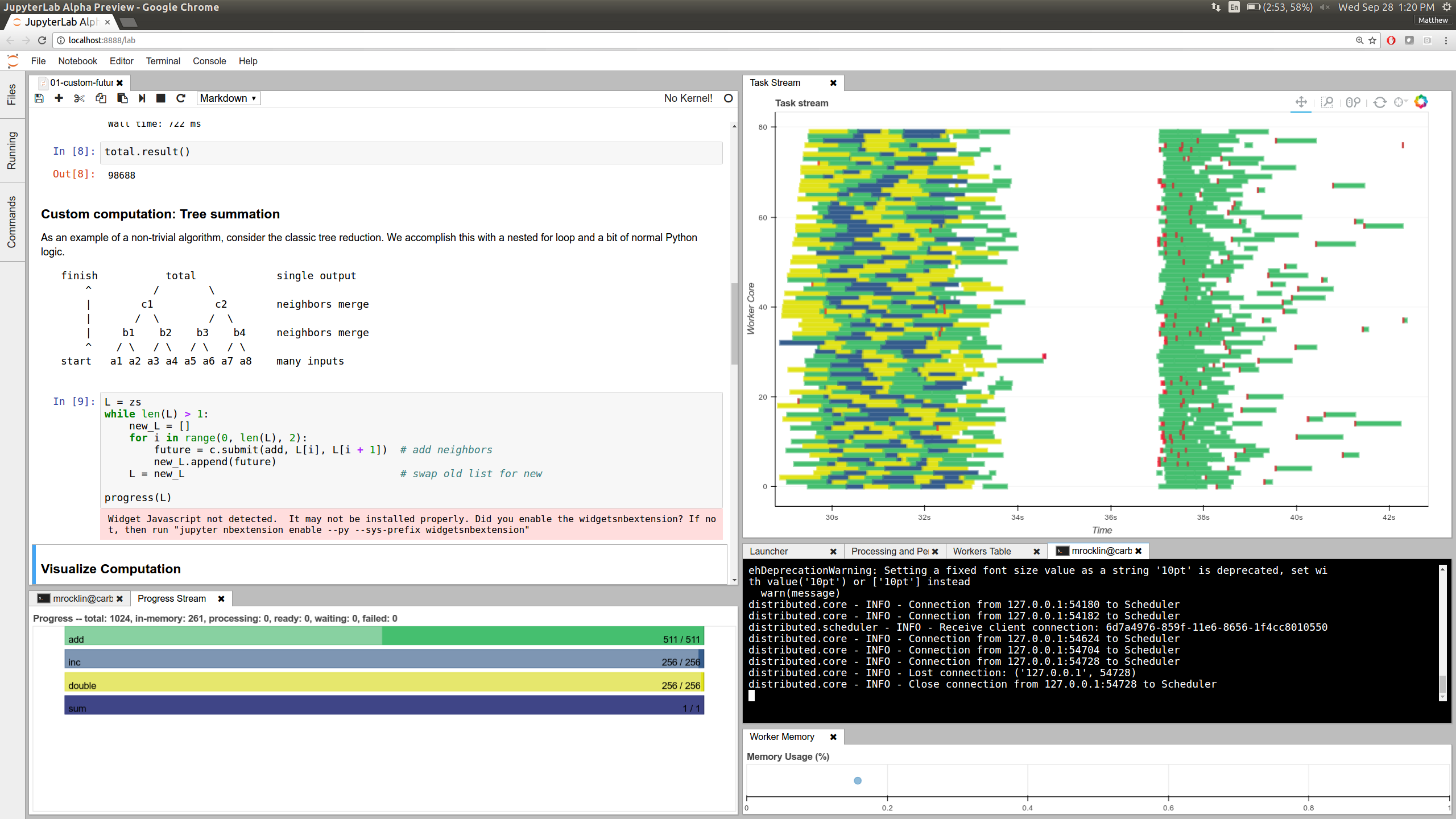Insert a new cell with the plus icon
Image resolution: width=1456 pixels, height=819 pixels.
tap(59, 98)
